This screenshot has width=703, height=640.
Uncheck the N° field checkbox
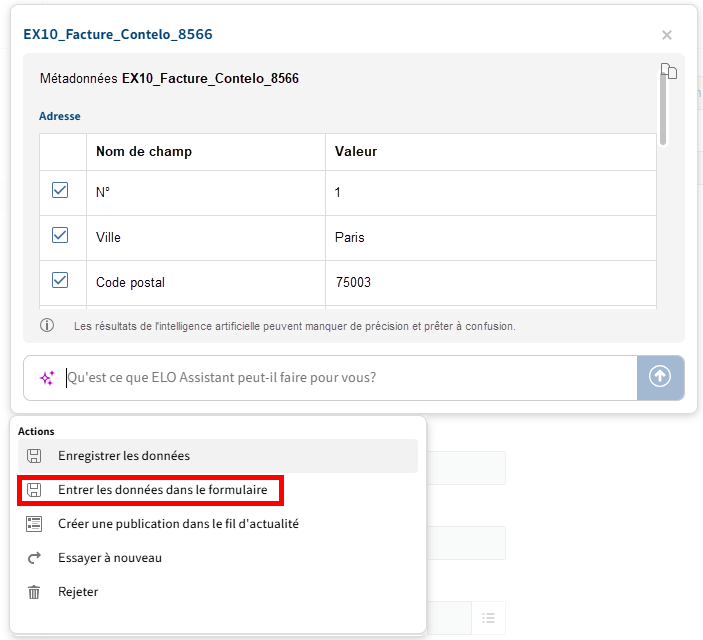click(x=60, y=190)
